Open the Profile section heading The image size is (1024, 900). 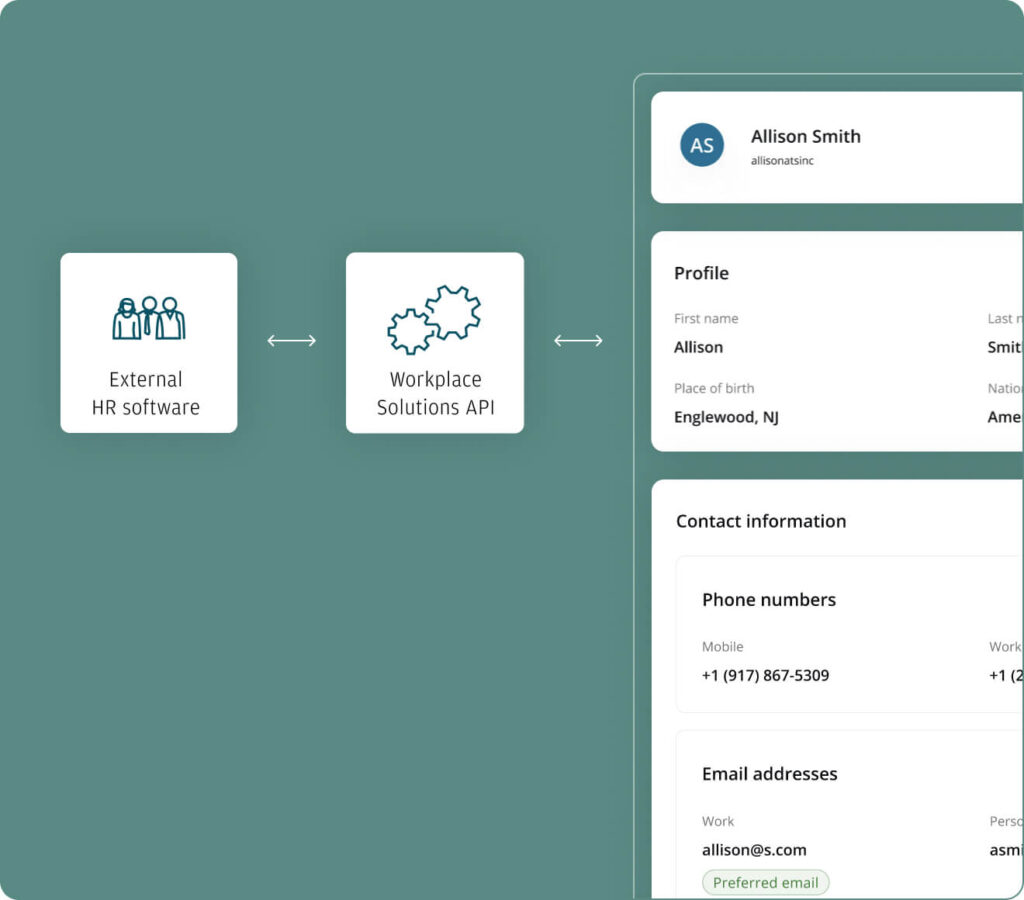click(x=701, y=273)
